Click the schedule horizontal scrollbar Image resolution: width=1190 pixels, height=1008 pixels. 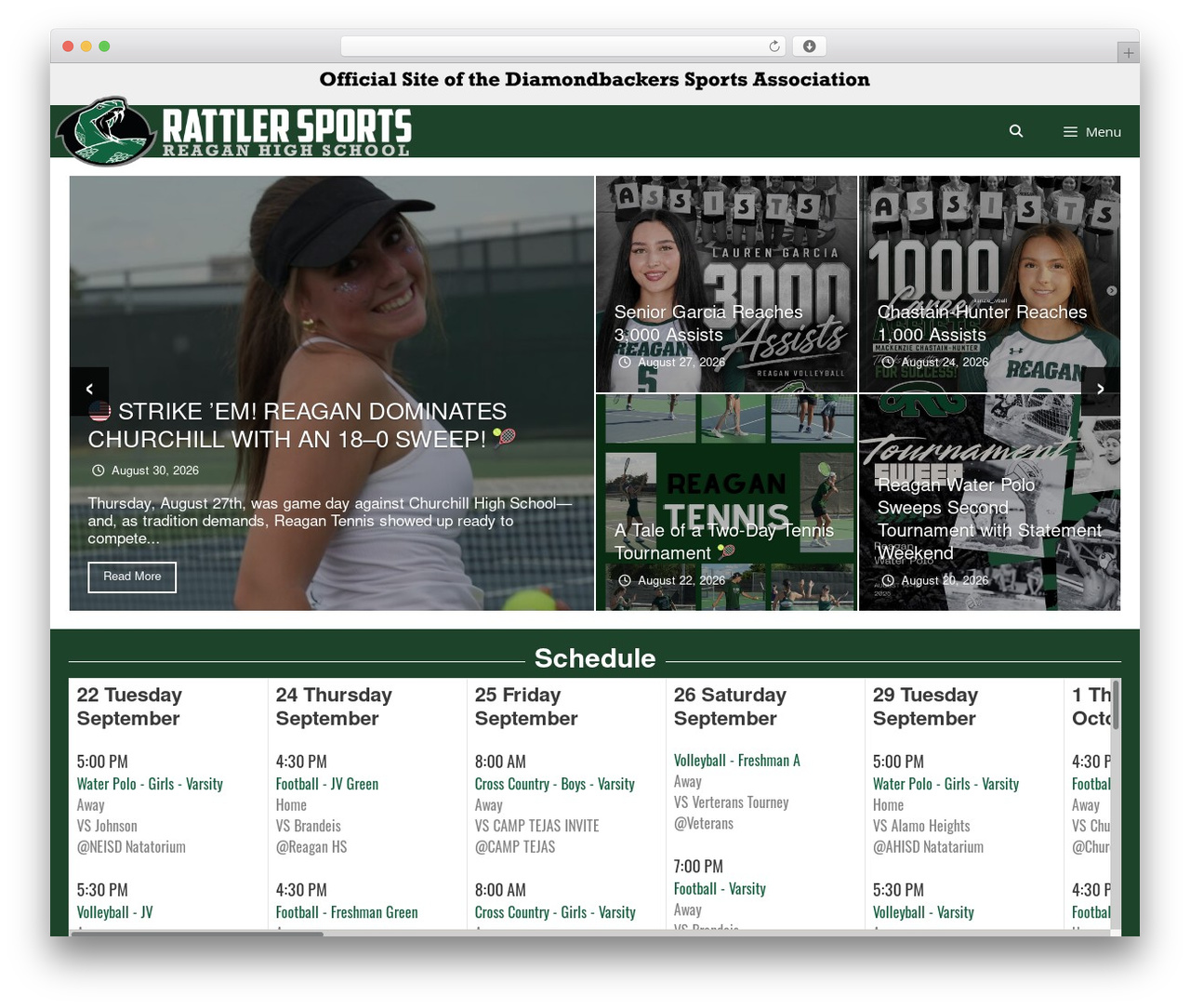pyautogui.click(x=197, y=933)
